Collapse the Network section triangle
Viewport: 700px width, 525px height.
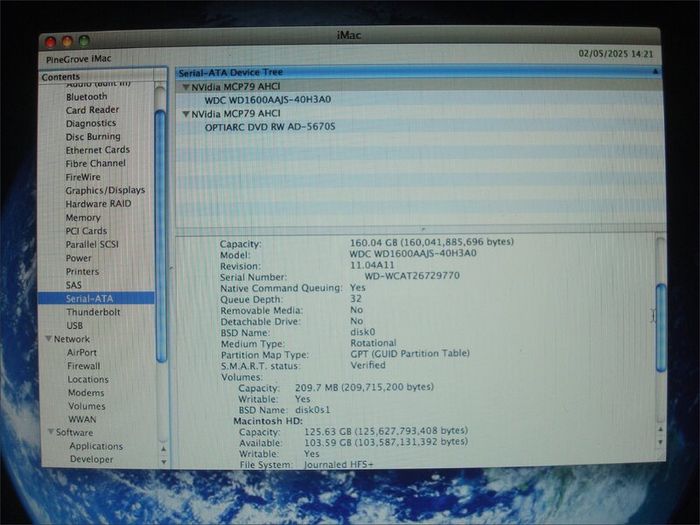point(49,339)
